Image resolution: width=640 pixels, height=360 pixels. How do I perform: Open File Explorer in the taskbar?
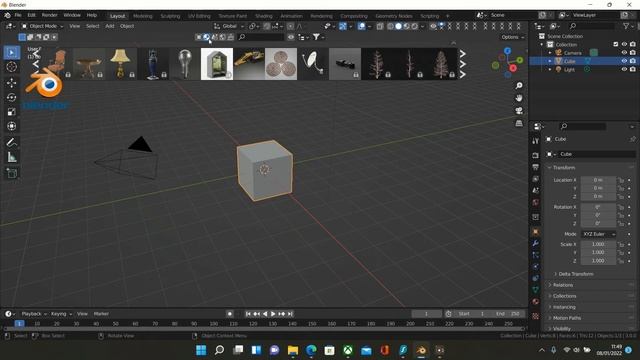click(x=293, y=350)
